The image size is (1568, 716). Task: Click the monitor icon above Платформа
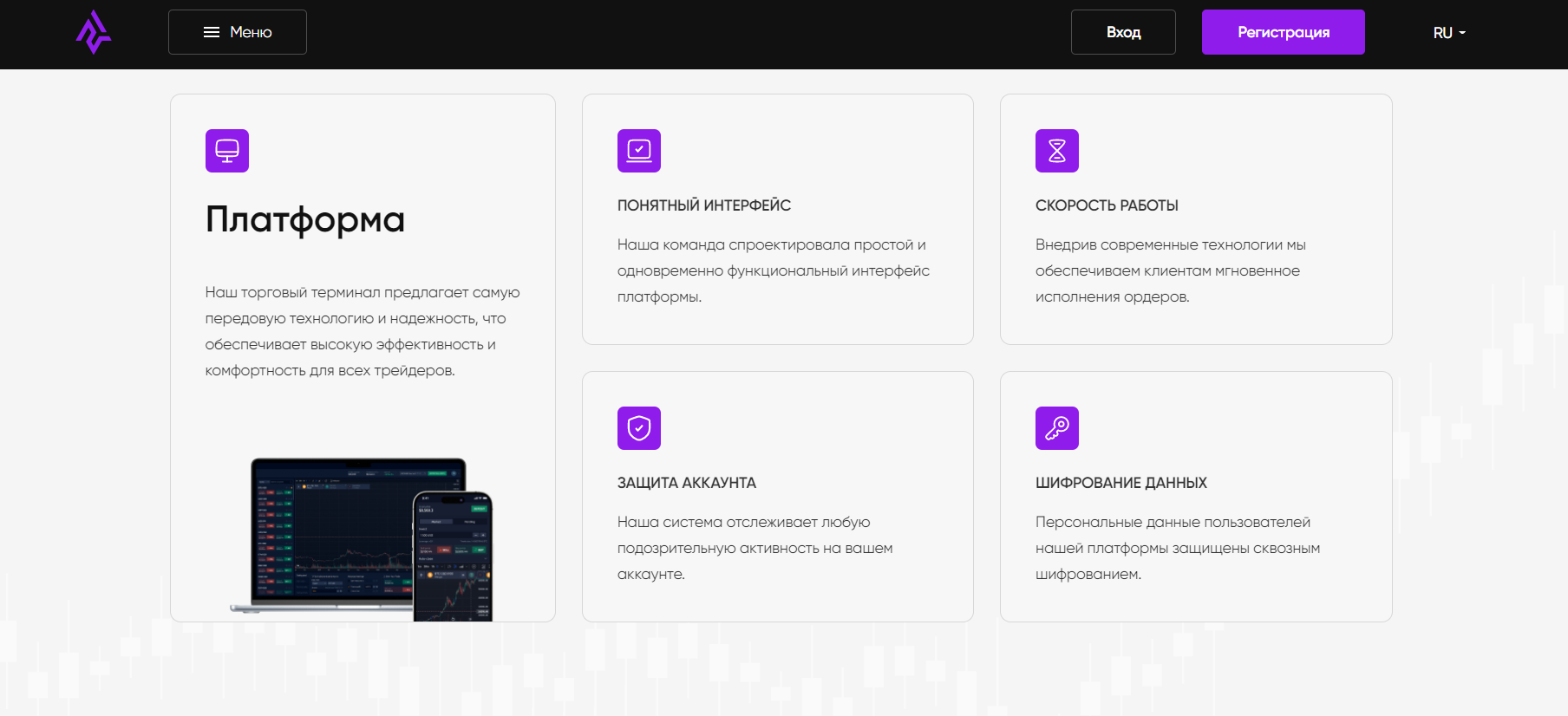coord(227,151)
